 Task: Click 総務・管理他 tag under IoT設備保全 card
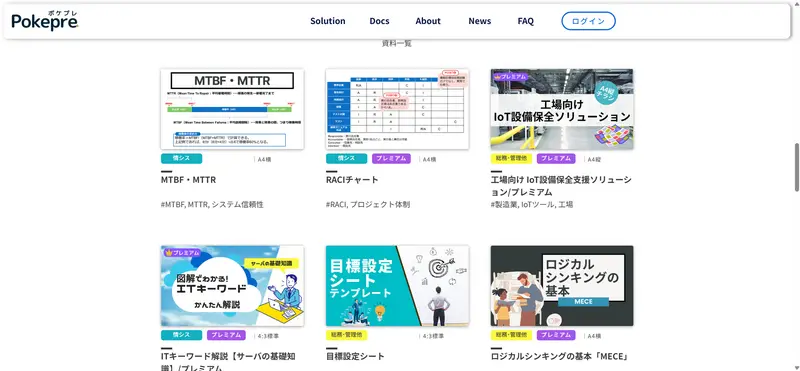[x=511, y=159]
